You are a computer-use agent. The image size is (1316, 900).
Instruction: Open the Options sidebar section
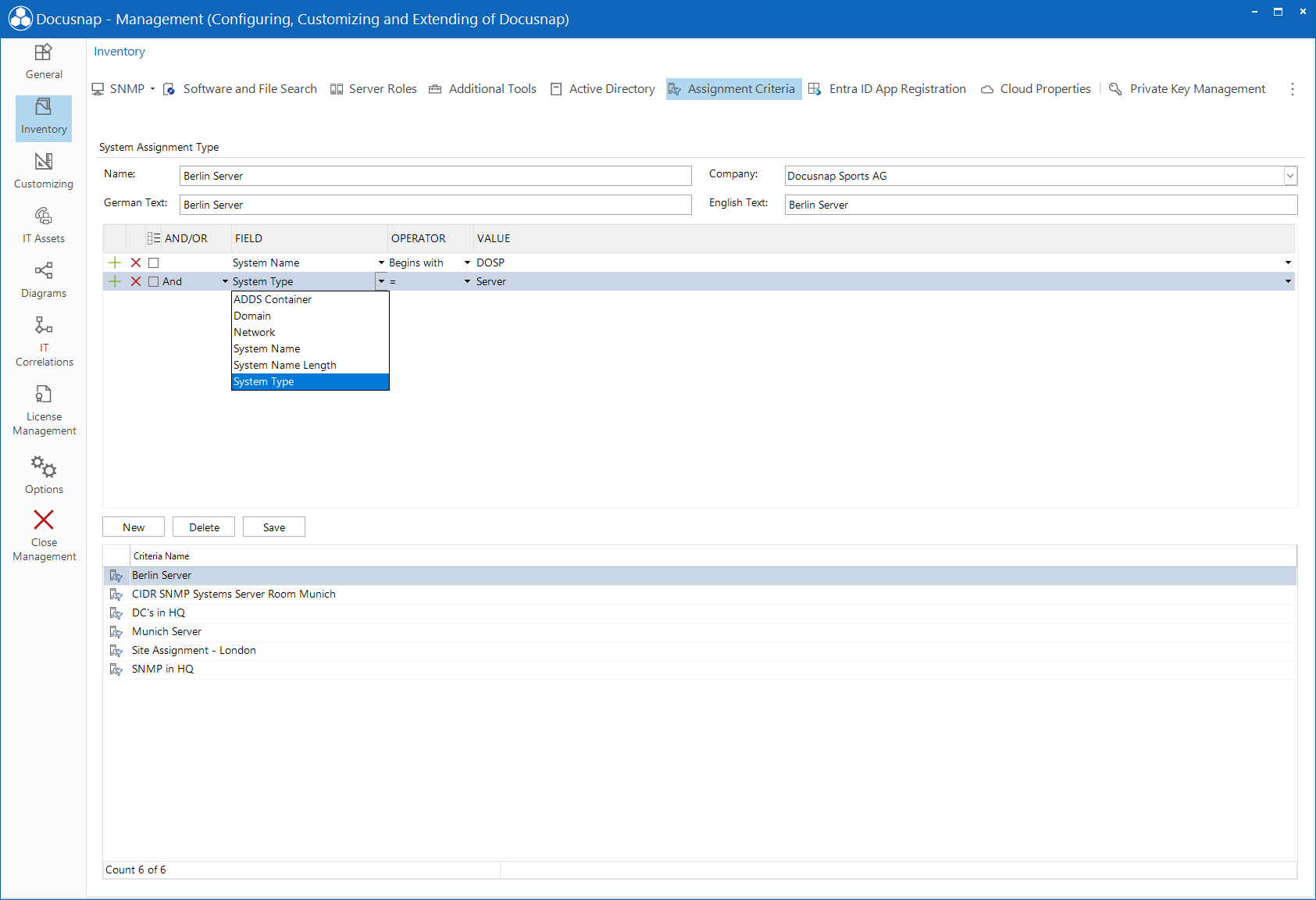44,475
